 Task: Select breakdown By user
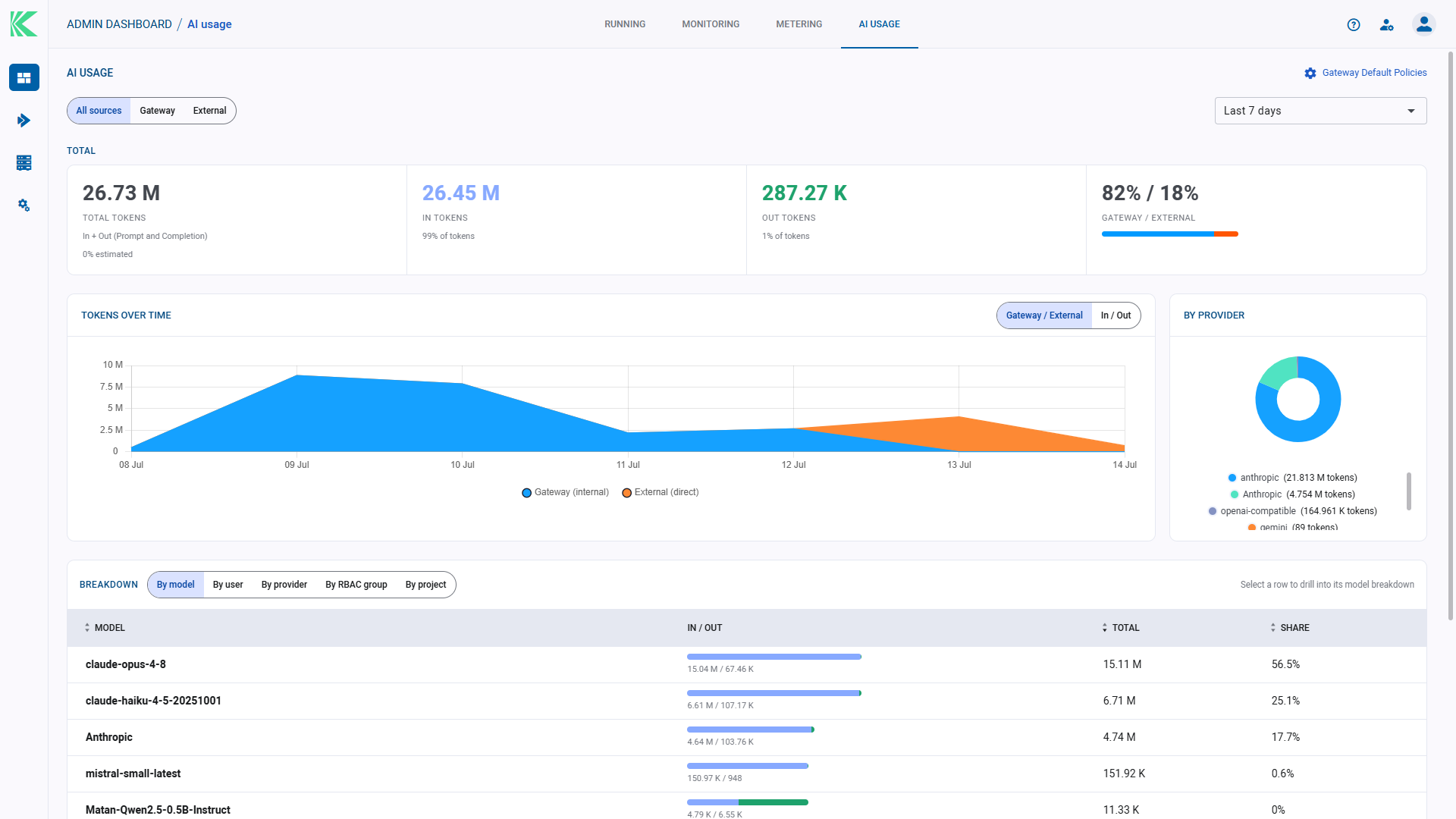click(x=228, y=585)
